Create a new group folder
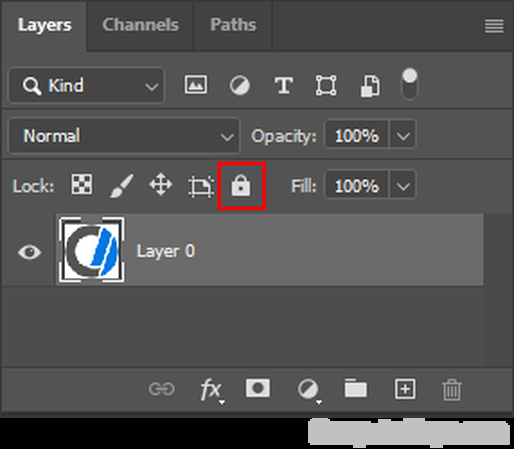This screenshot has height=449, width=514. pos(356,388)
